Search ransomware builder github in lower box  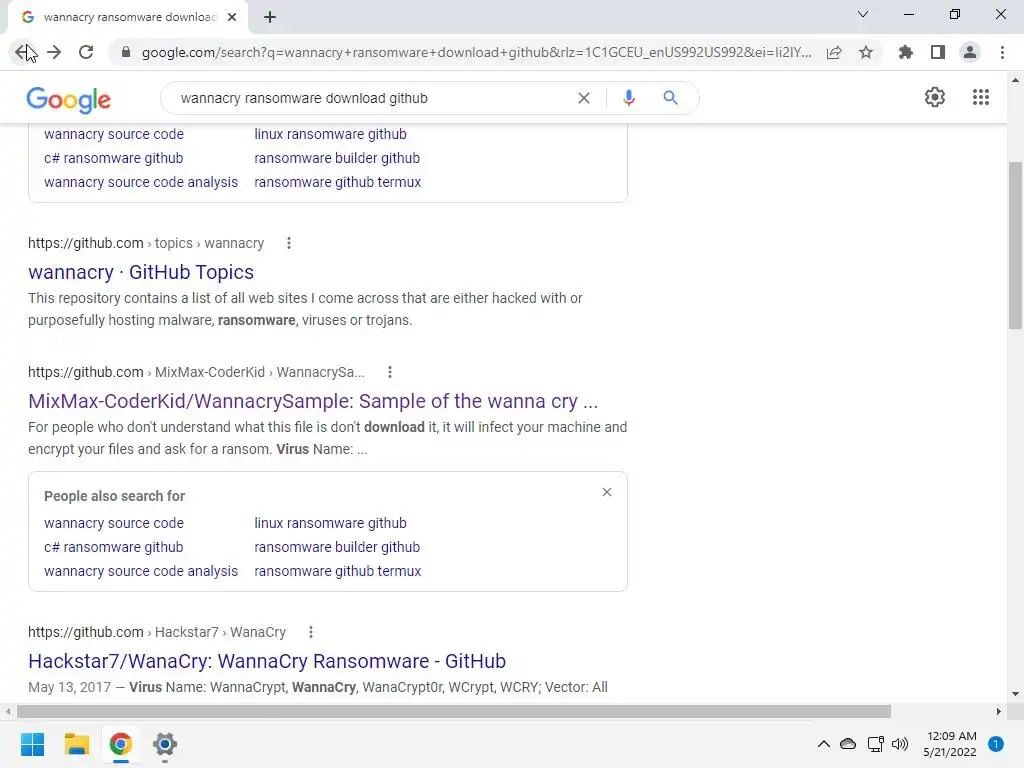pyautogui.click(x=337, y=547)
